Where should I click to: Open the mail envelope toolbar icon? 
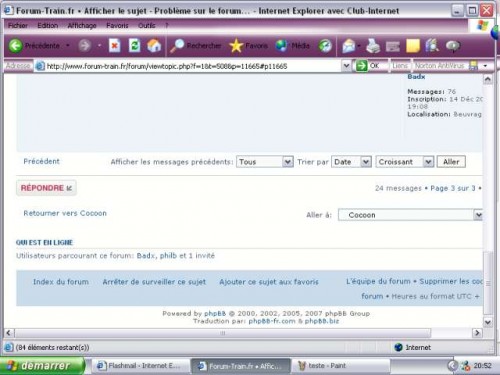click(349, 46)
